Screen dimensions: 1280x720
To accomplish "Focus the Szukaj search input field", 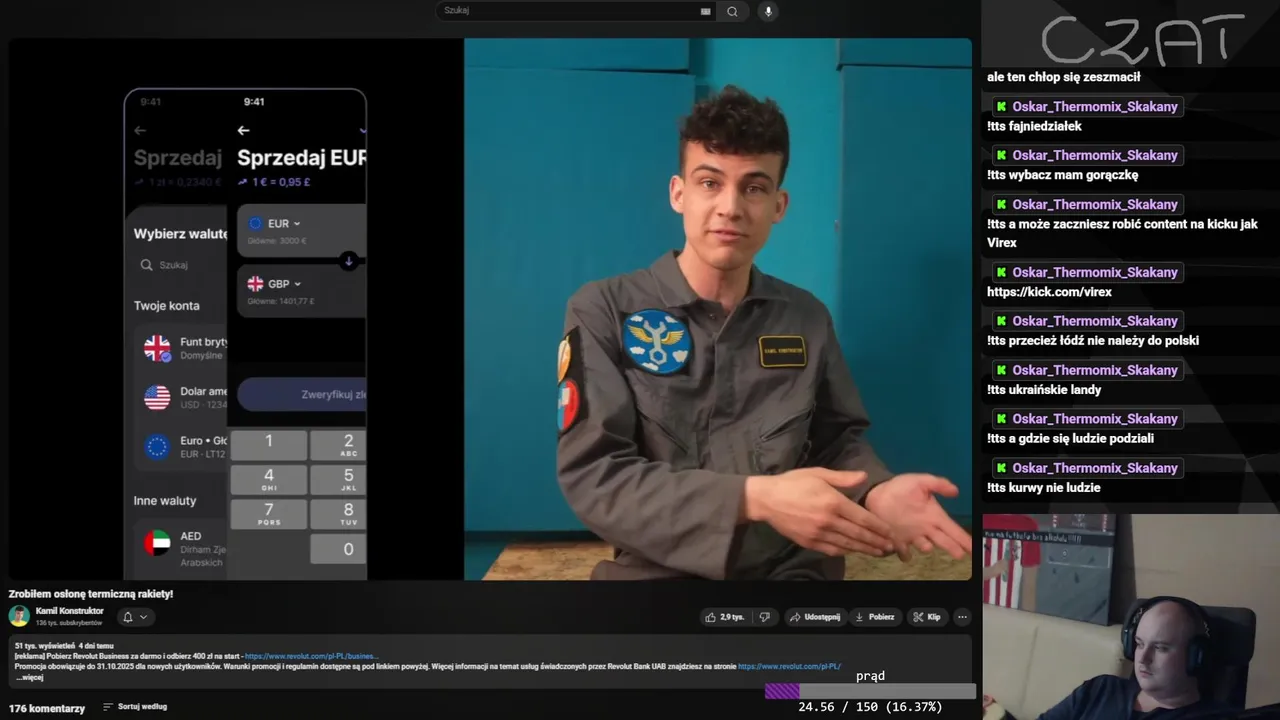I will (x=570, y=11).
